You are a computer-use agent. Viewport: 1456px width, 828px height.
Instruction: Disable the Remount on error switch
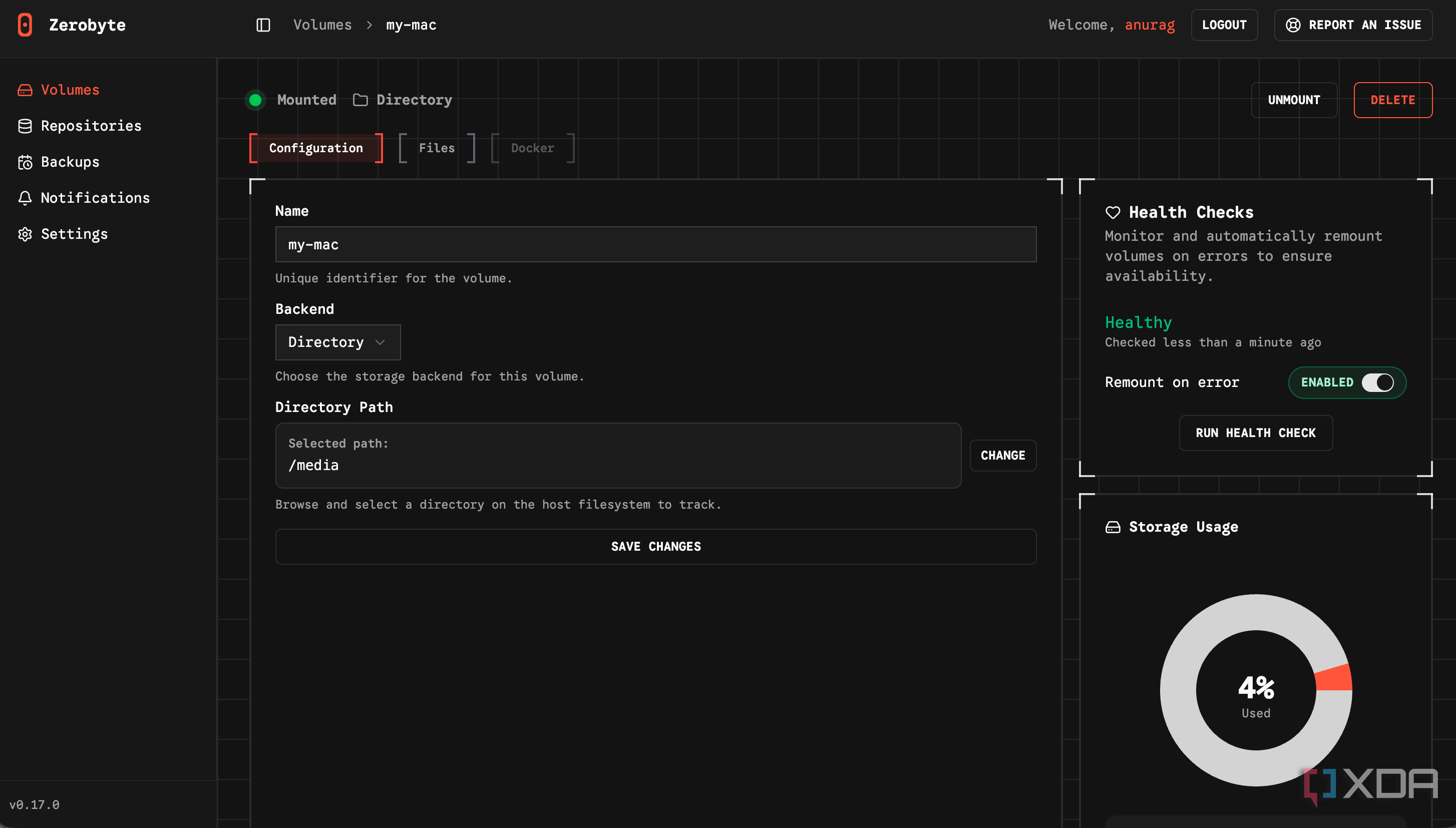1377,383
